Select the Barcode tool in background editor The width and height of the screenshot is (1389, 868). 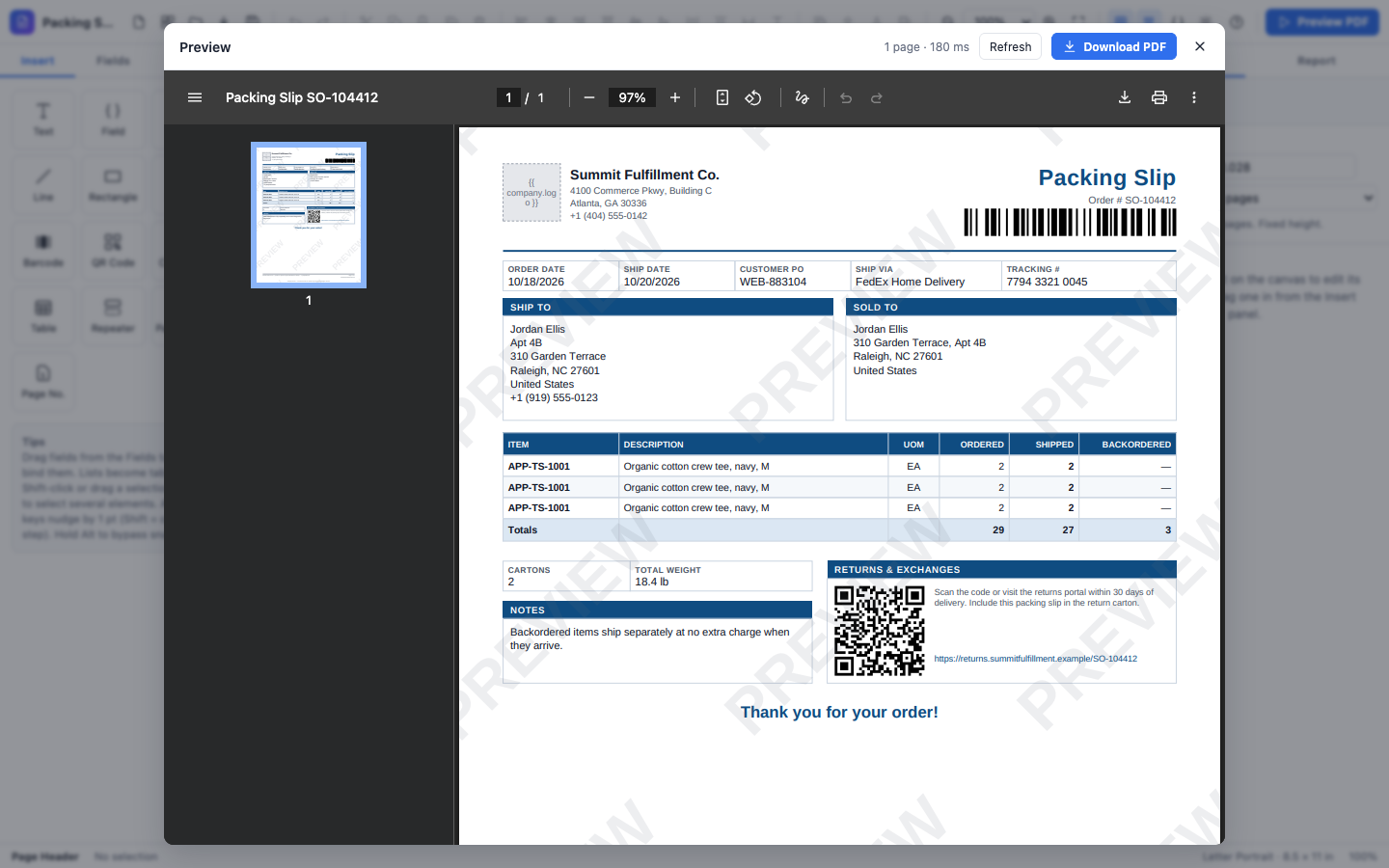[43, 249]
